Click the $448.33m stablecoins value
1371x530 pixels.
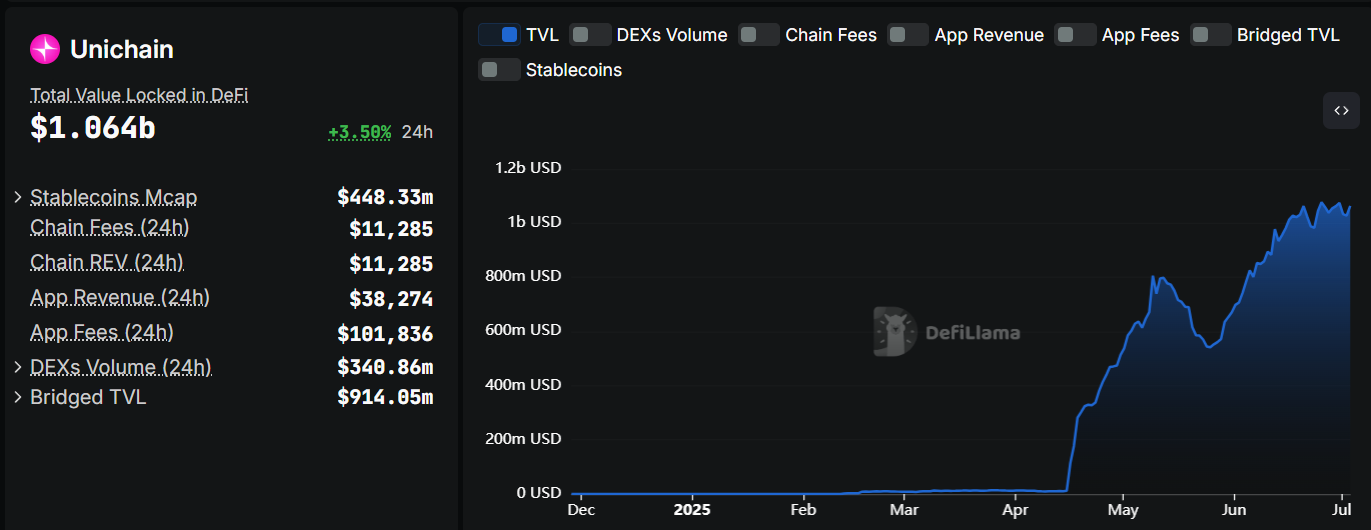pyautogui.click(x=385, y=198)
